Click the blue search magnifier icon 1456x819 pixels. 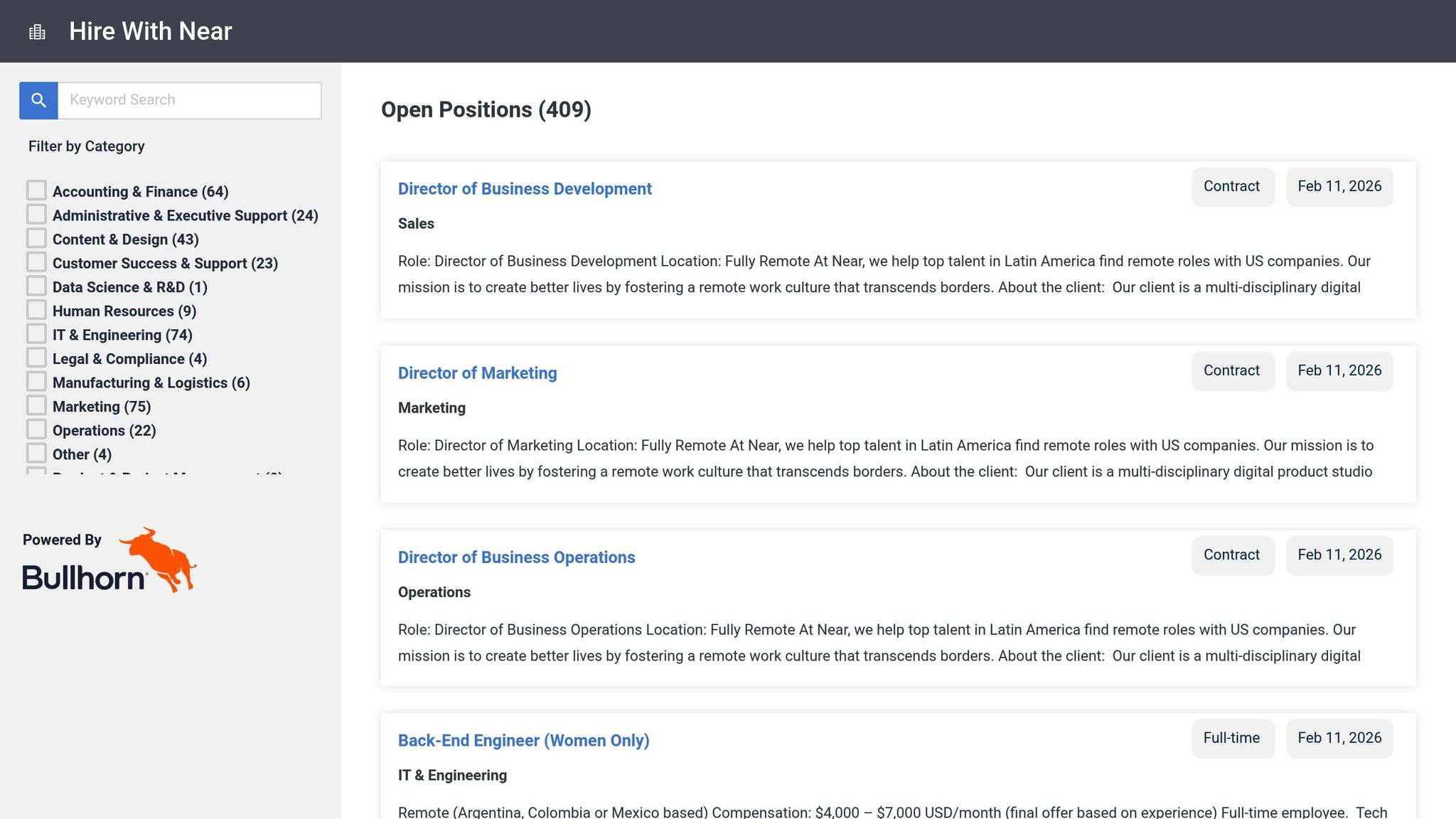tap(38, 100)
